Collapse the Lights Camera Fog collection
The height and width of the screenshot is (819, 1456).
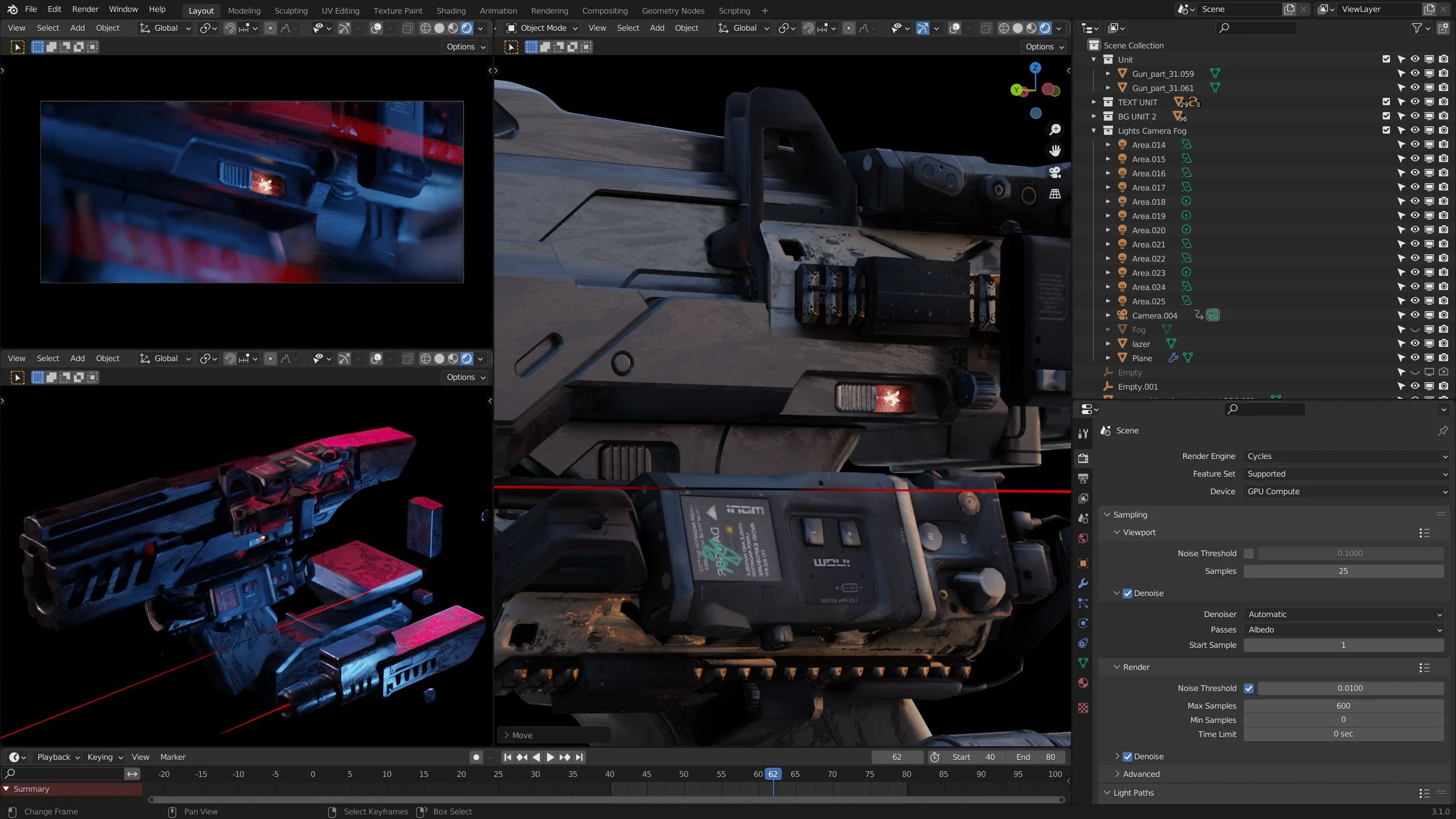pyautogui.click(x=1093, y=130)
